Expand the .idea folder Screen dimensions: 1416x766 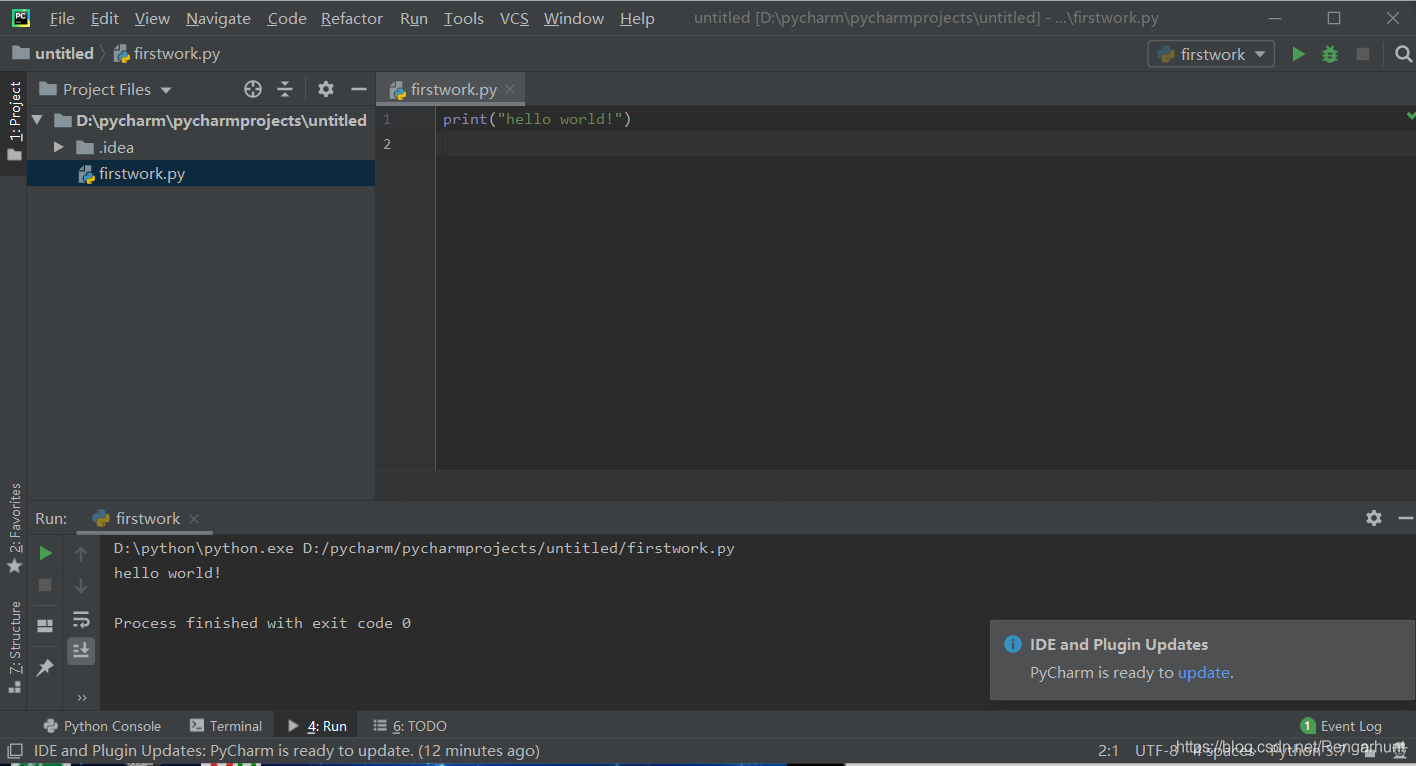tap(59, 147)
